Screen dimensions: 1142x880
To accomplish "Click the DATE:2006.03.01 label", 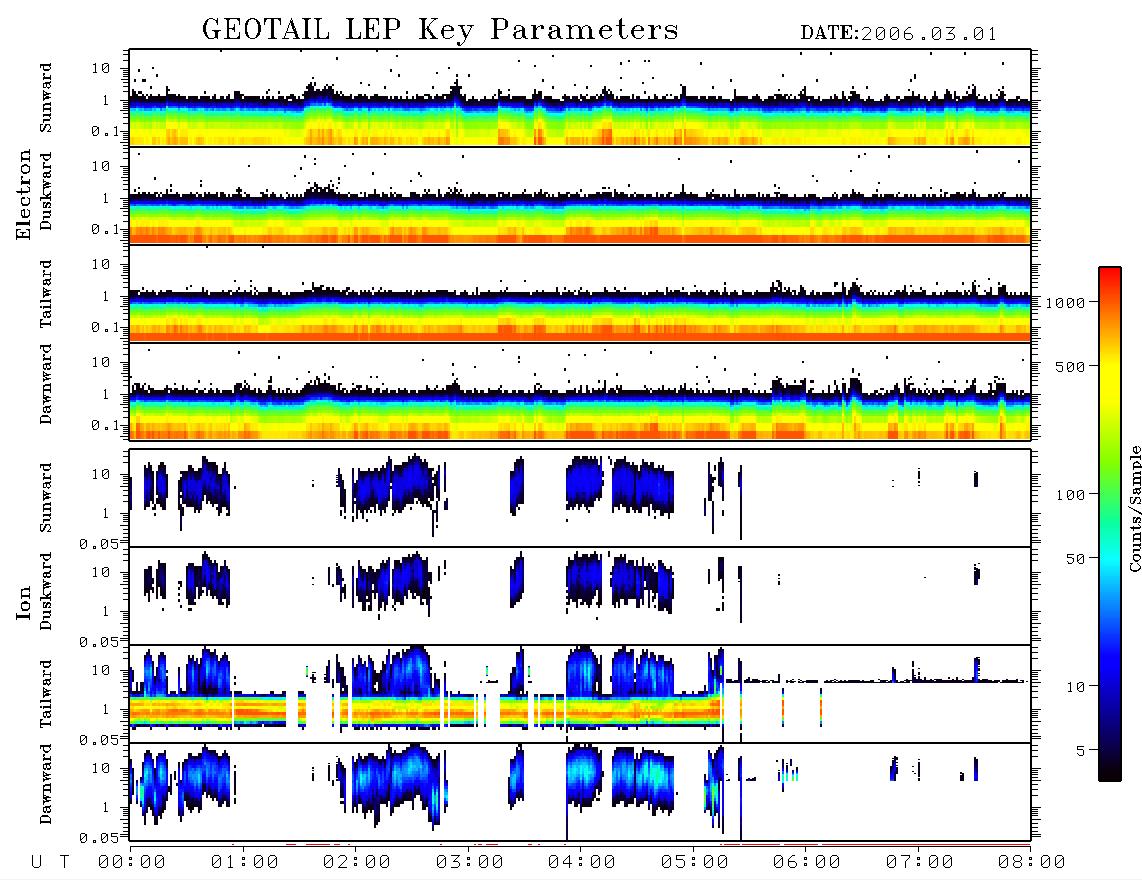I will (x=899, y=34).
